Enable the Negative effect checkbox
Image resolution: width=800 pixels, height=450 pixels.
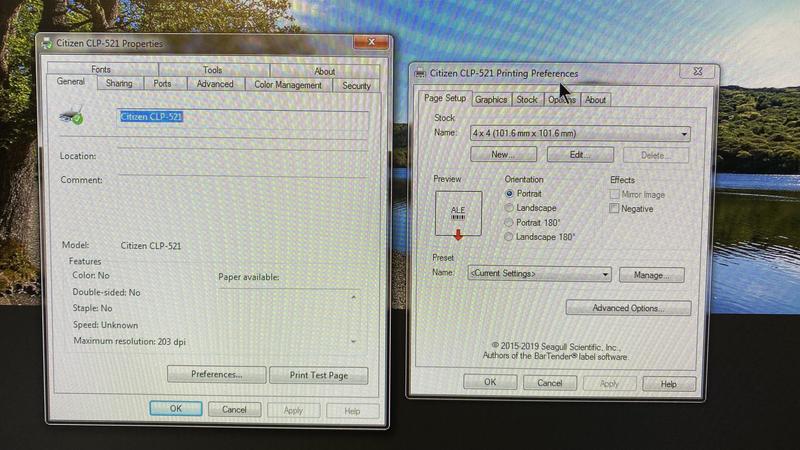tap(614, 208)
